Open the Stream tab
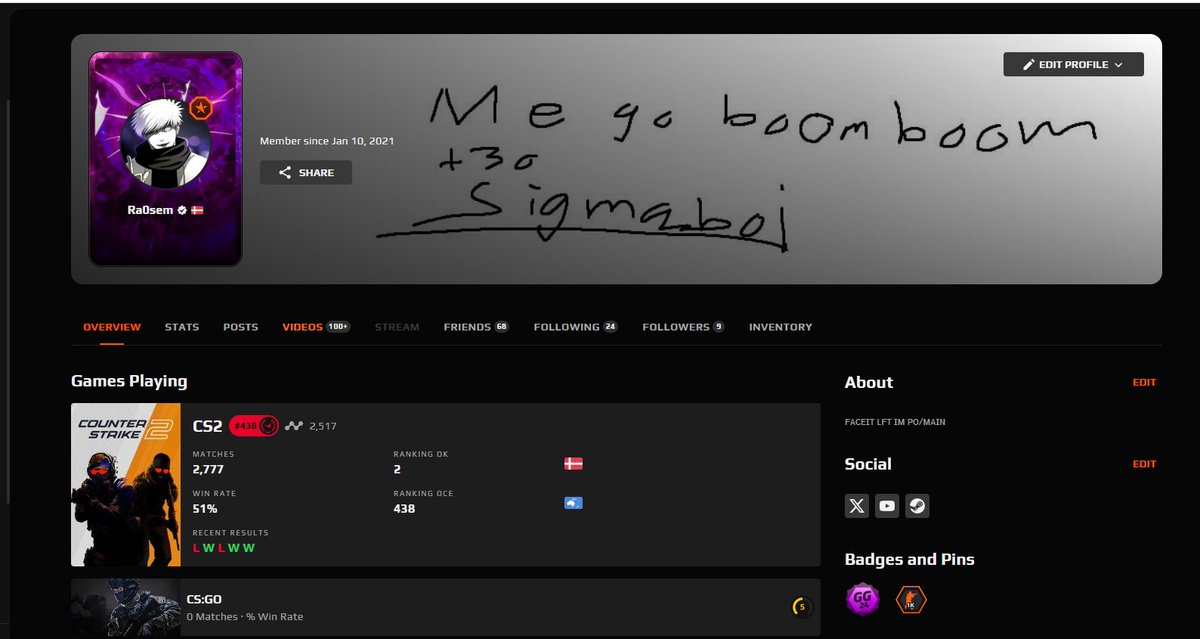This screenshot has width=1200, height=639. click(x=397, y=327)
